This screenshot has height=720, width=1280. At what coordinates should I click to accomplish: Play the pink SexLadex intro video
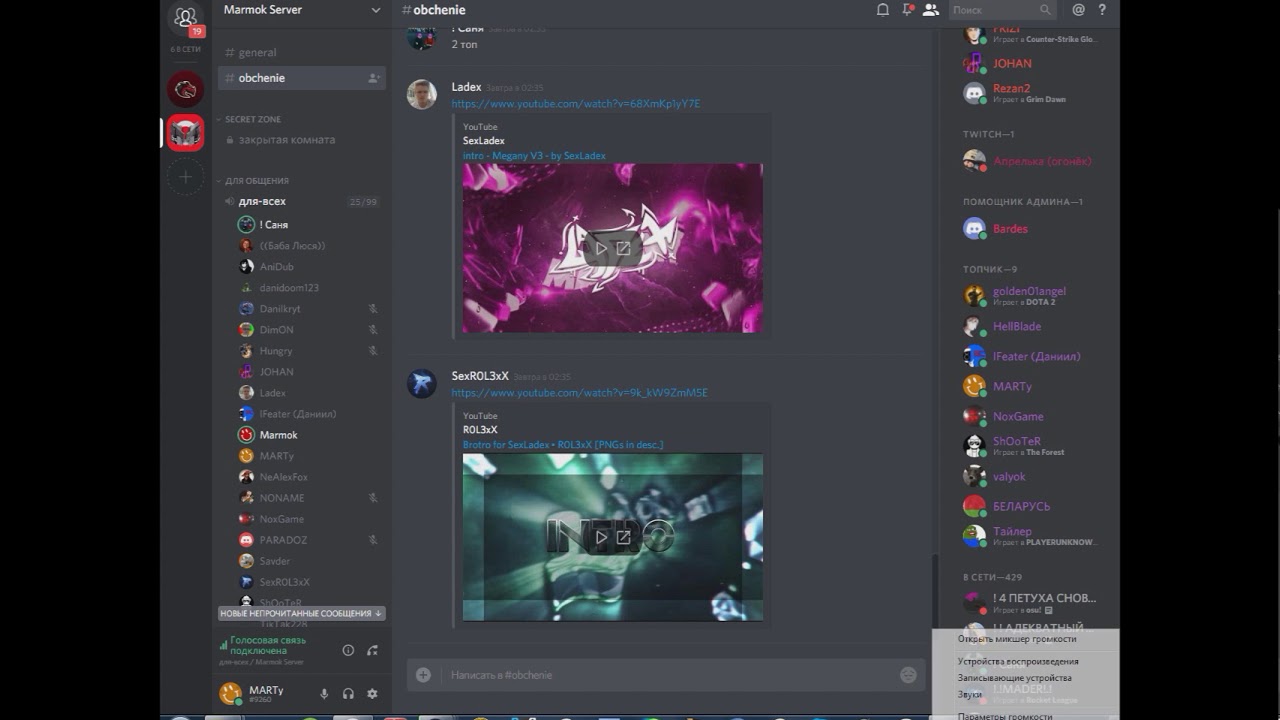point(601,248)
